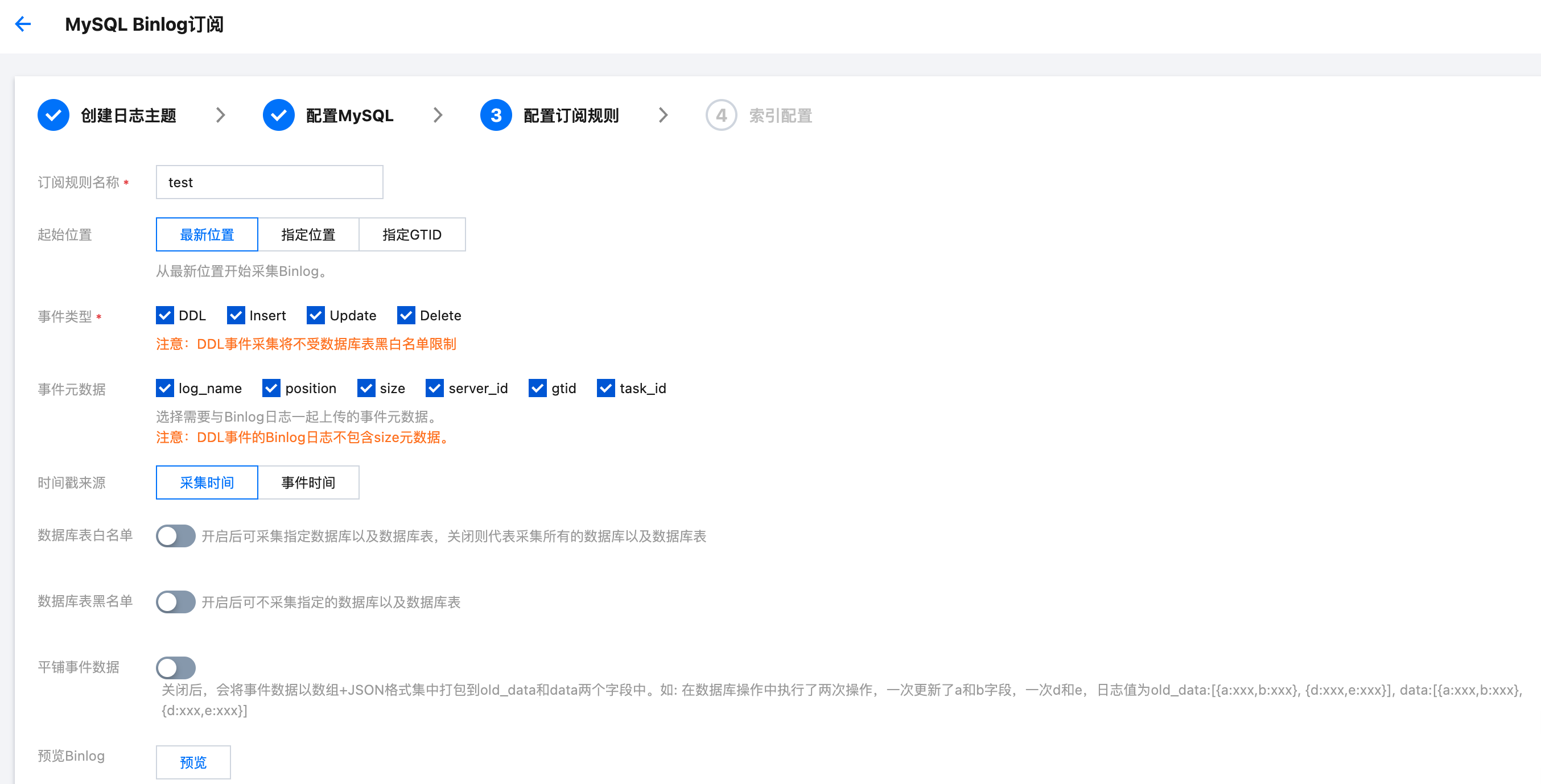Turn on the 平铺事件数据 switch

pyautogui.click(x=175, y=667)
